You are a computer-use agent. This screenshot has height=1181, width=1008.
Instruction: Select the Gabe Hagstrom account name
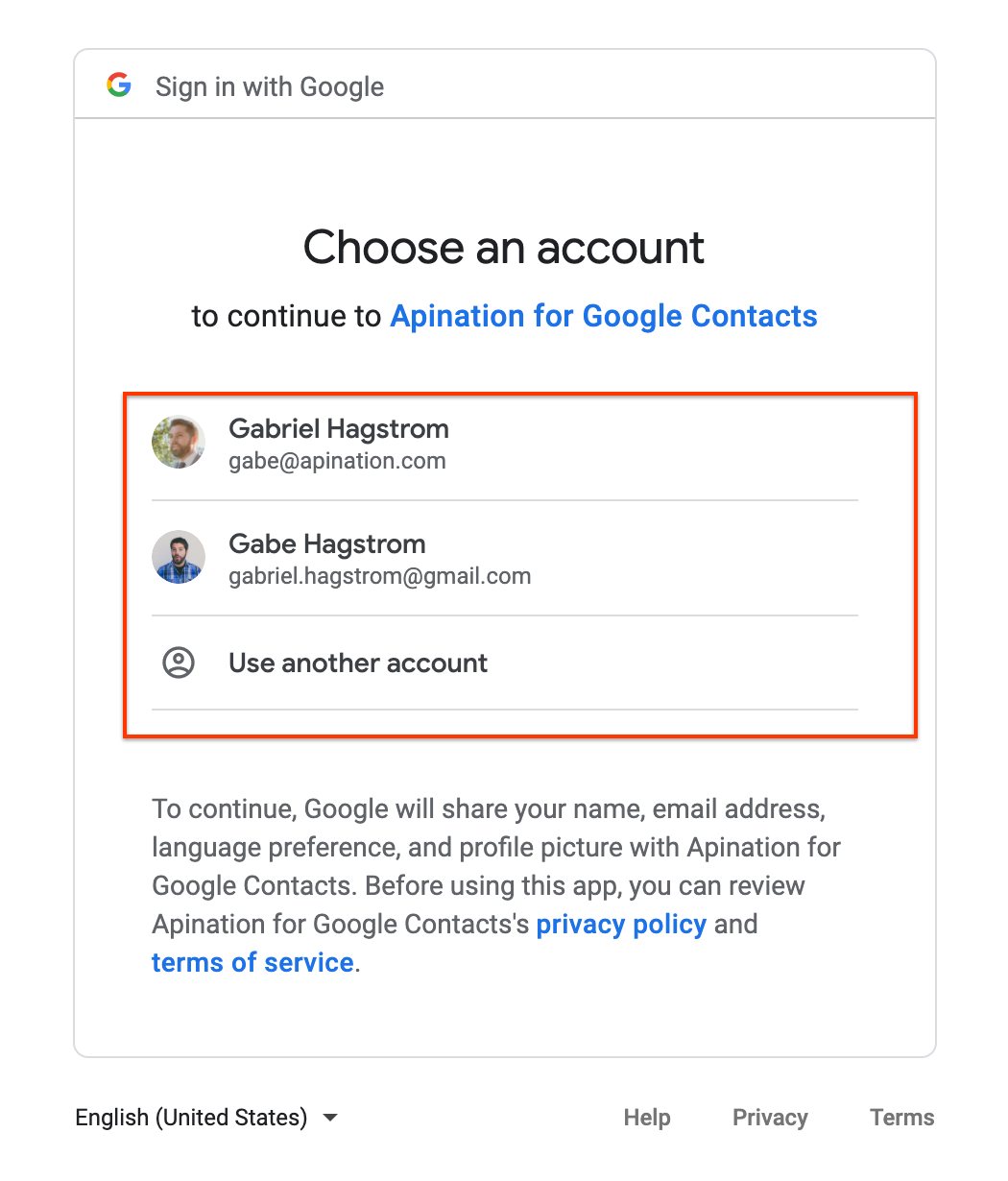(x=326, y=543)
